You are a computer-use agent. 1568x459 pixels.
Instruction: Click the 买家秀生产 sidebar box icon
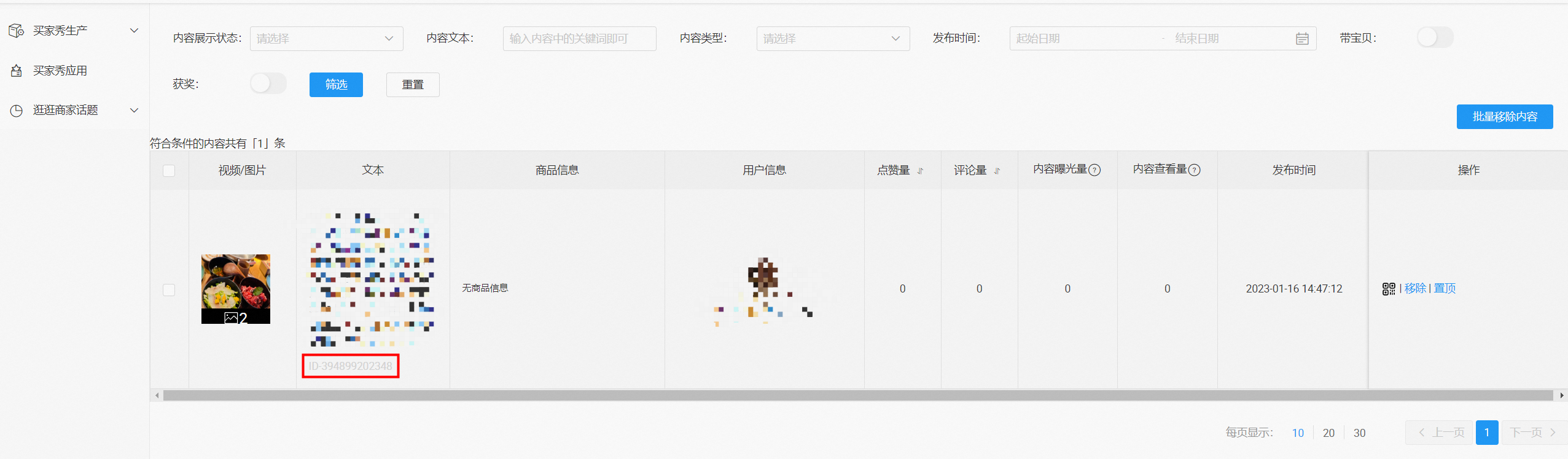click(17, 30)
